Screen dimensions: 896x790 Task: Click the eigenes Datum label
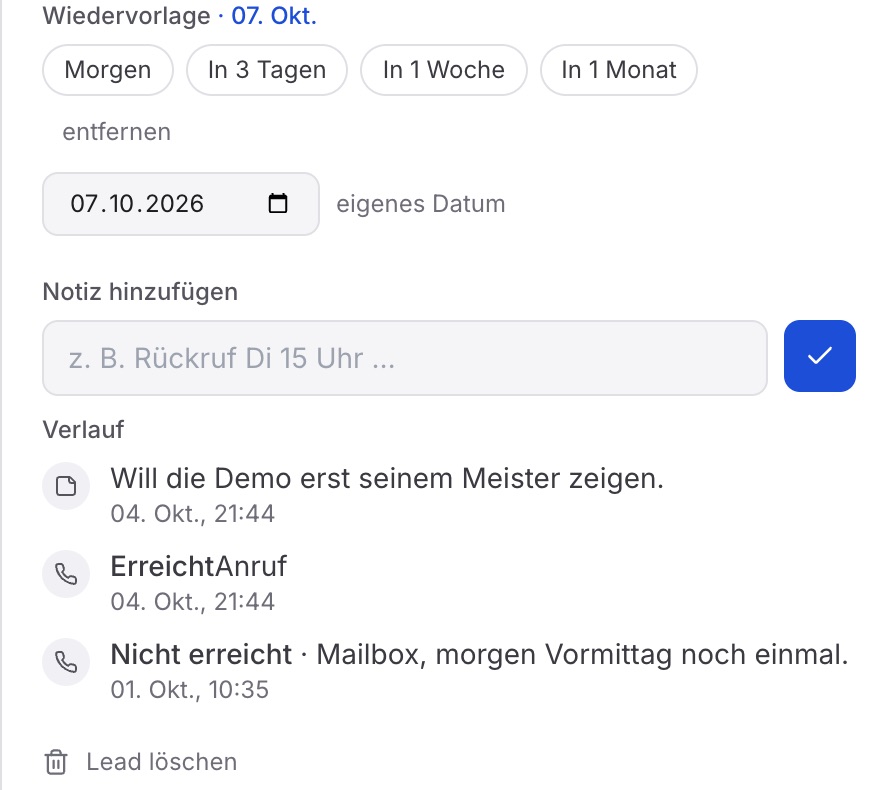tap(421, 204)
